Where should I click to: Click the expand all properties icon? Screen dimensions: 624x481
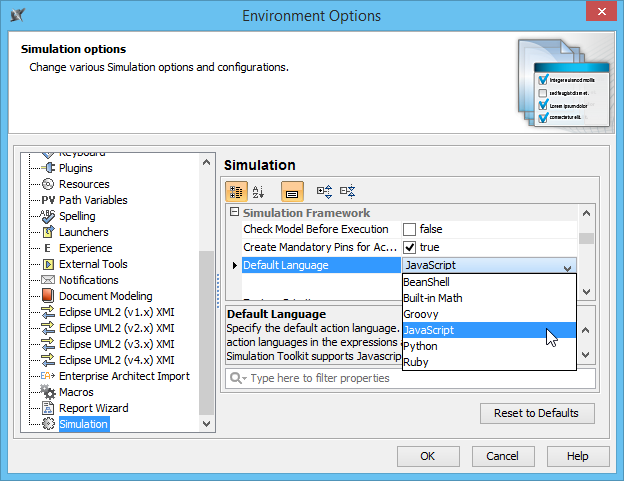coord(324,191)
